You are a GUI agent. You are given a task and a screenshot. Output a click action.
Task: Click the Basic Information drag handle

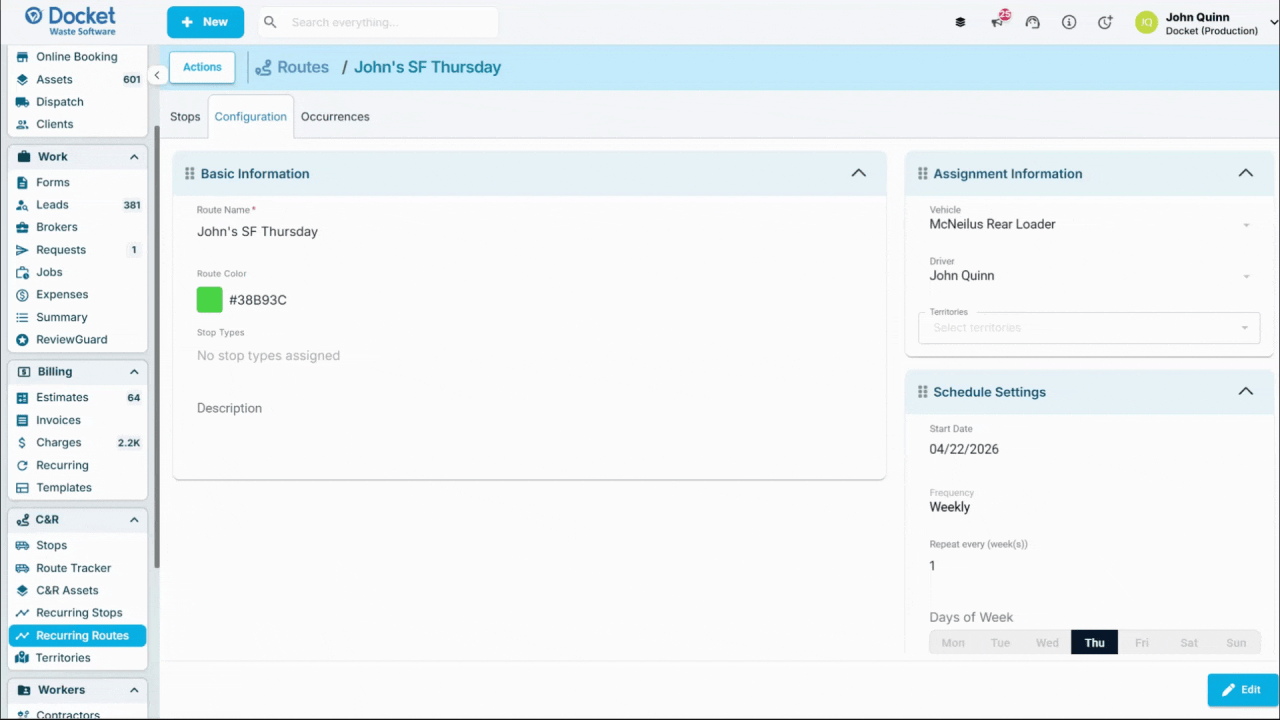coord(189,174)
